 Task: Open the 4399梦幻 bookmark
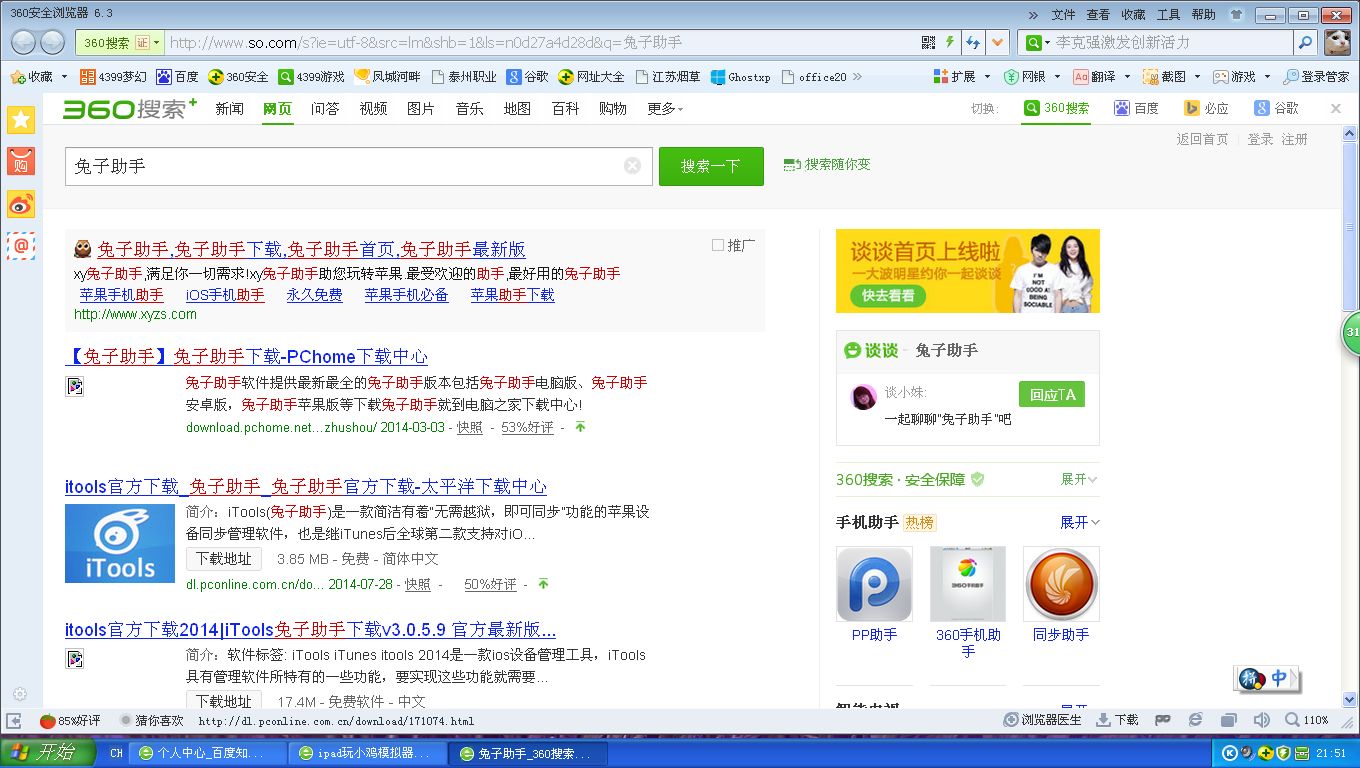tap(113, 76)
